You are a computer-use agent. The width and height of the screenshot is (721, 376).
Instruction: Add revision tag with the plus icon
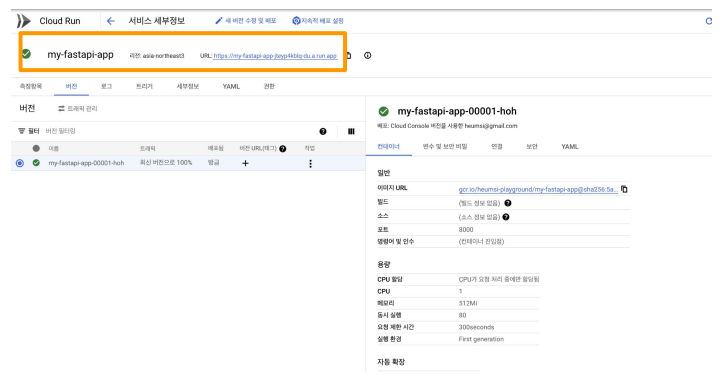click(x=245, y=163)
